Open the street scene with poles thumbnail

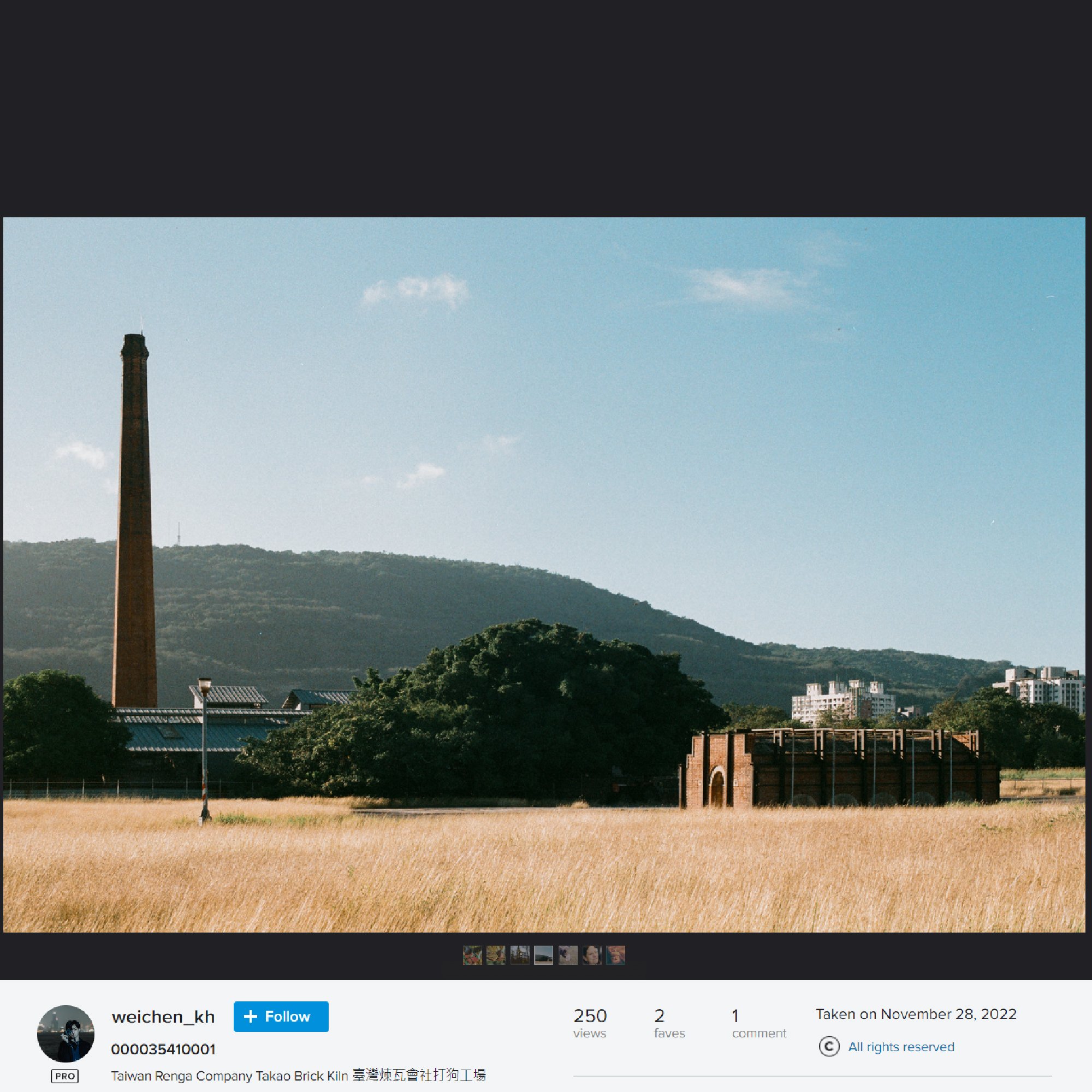point(519,955)
